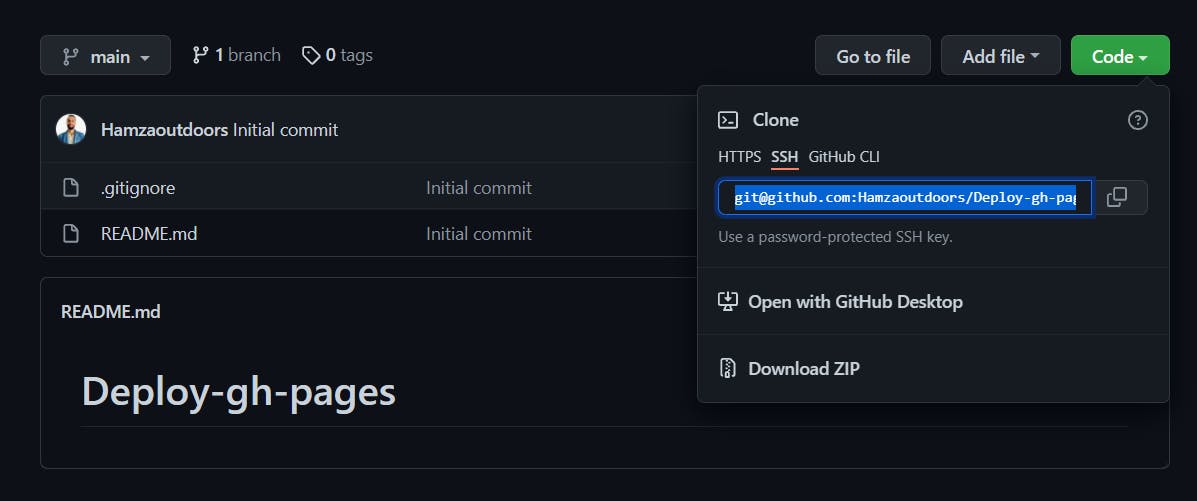The width and height of the screenshot is (1197, 501).
Task: Click the zip archive icon
Action: point(728,368)
